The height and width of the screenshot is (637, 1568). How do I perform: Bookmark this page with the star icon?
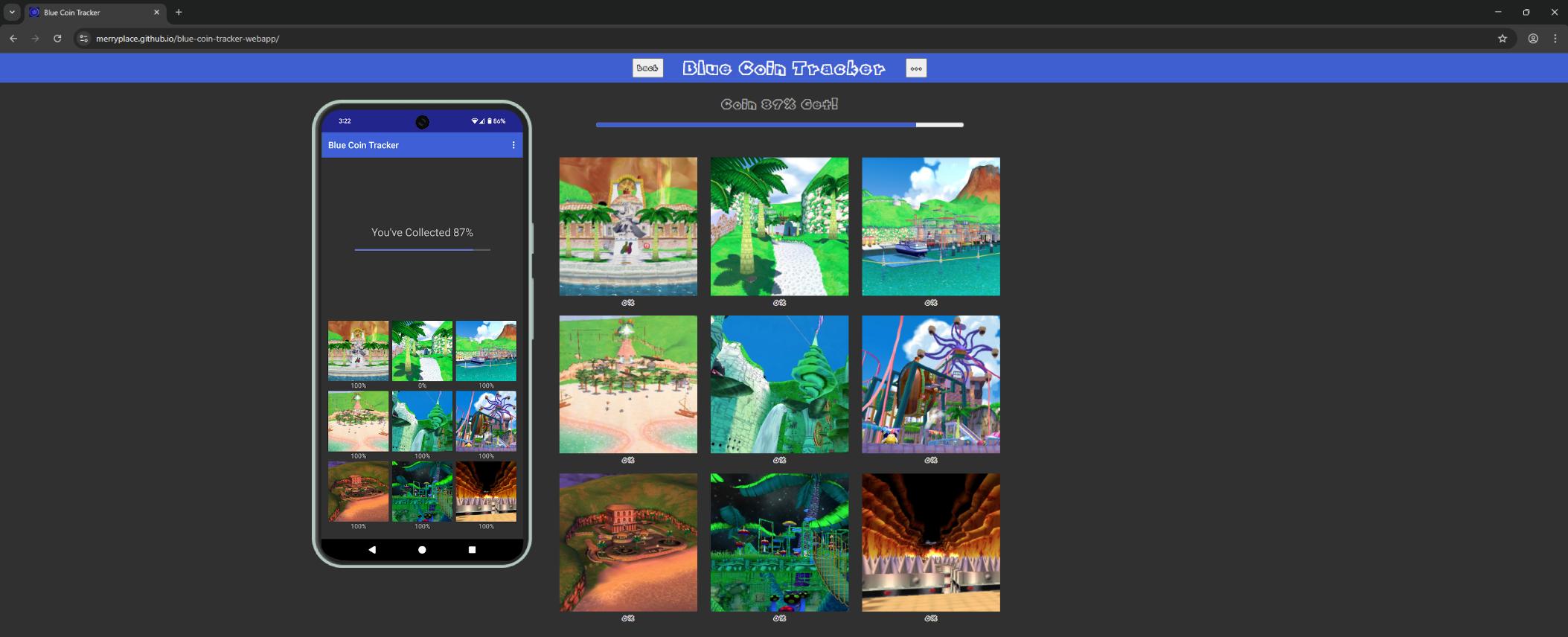tap(1503, 39)
